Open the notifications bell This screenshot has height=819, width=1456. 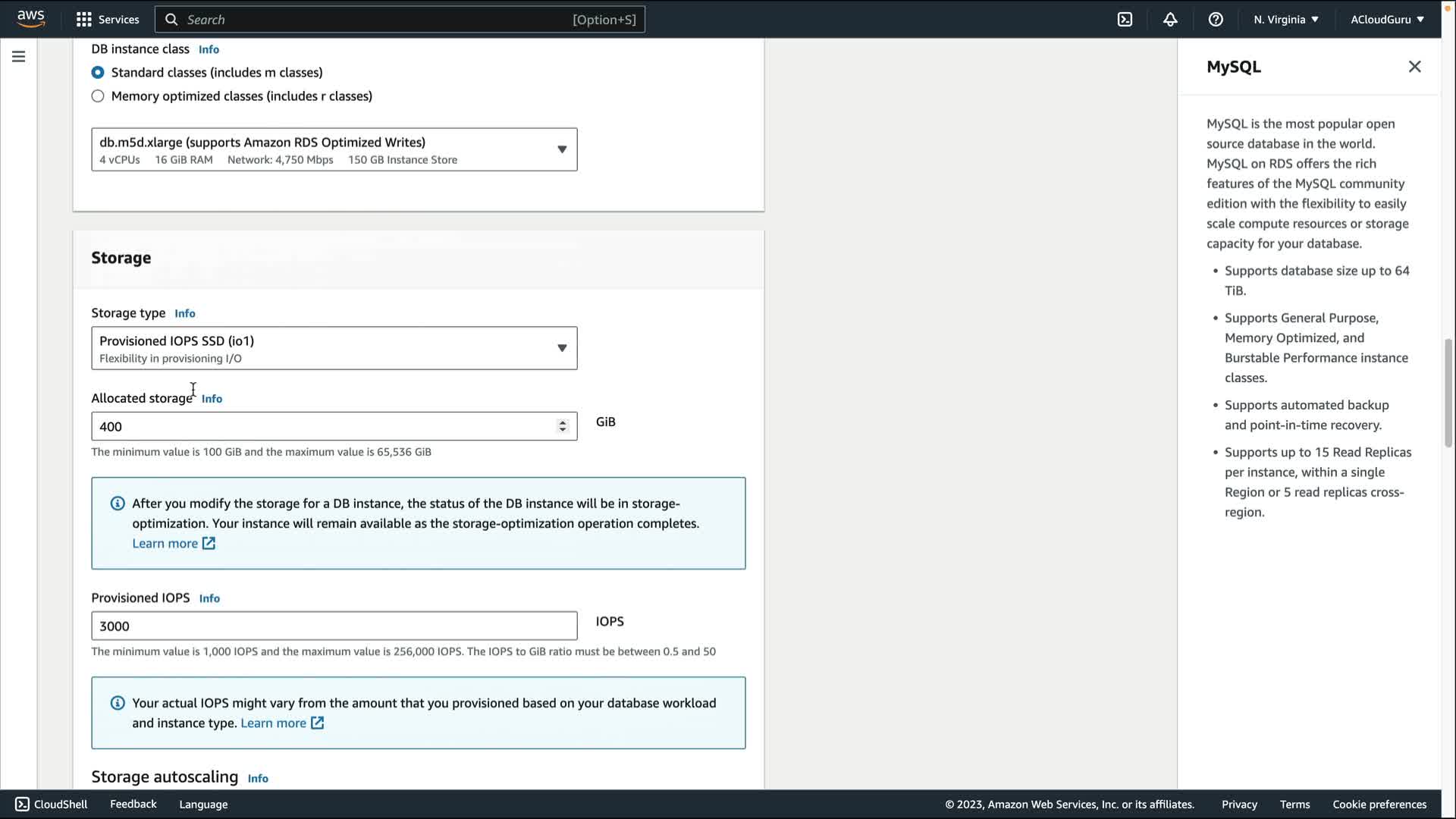1170,20
